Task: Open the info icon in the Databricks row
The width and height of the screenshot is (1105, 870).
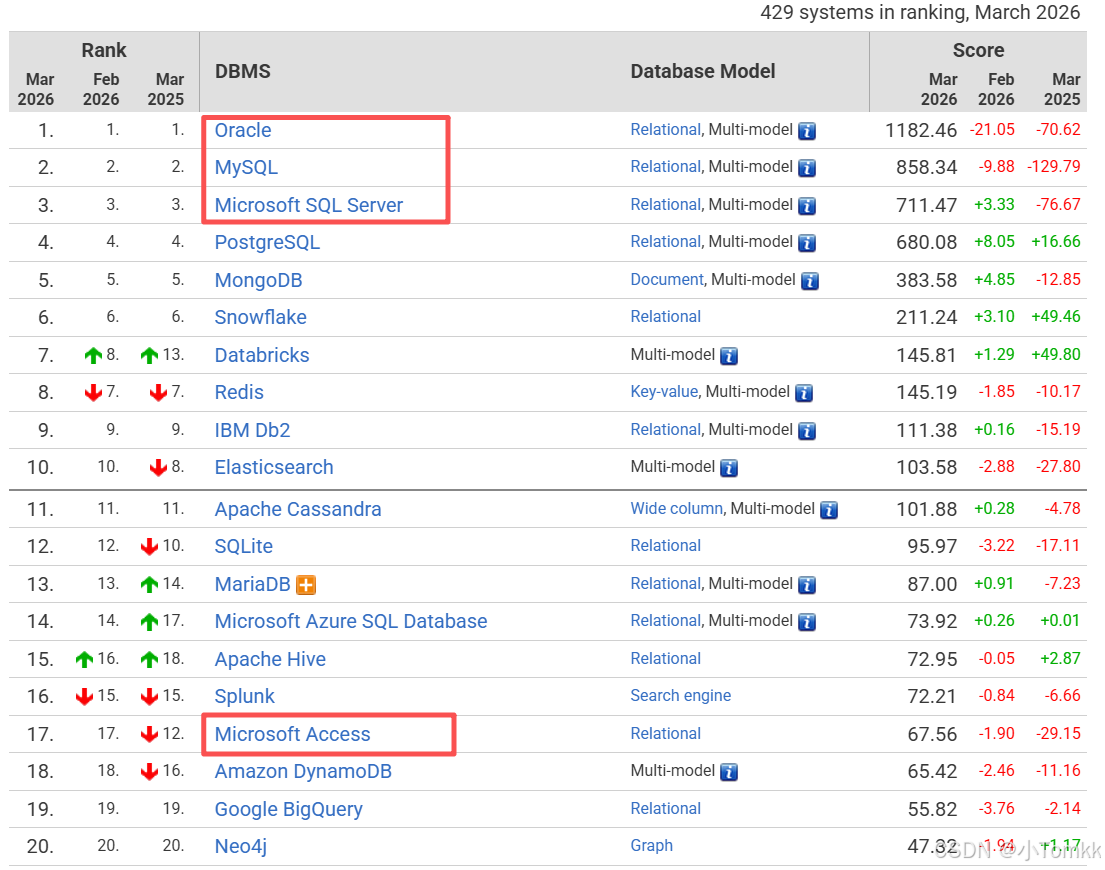Action: pos(729,356)
